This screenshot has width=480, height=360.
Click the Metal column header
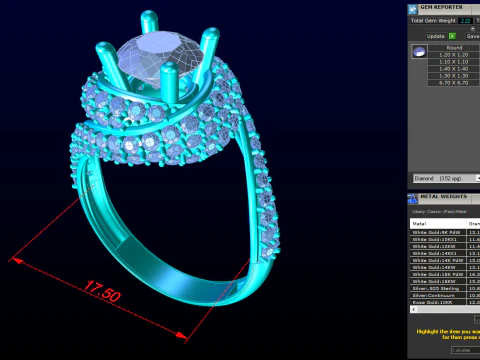pos(438,224)
